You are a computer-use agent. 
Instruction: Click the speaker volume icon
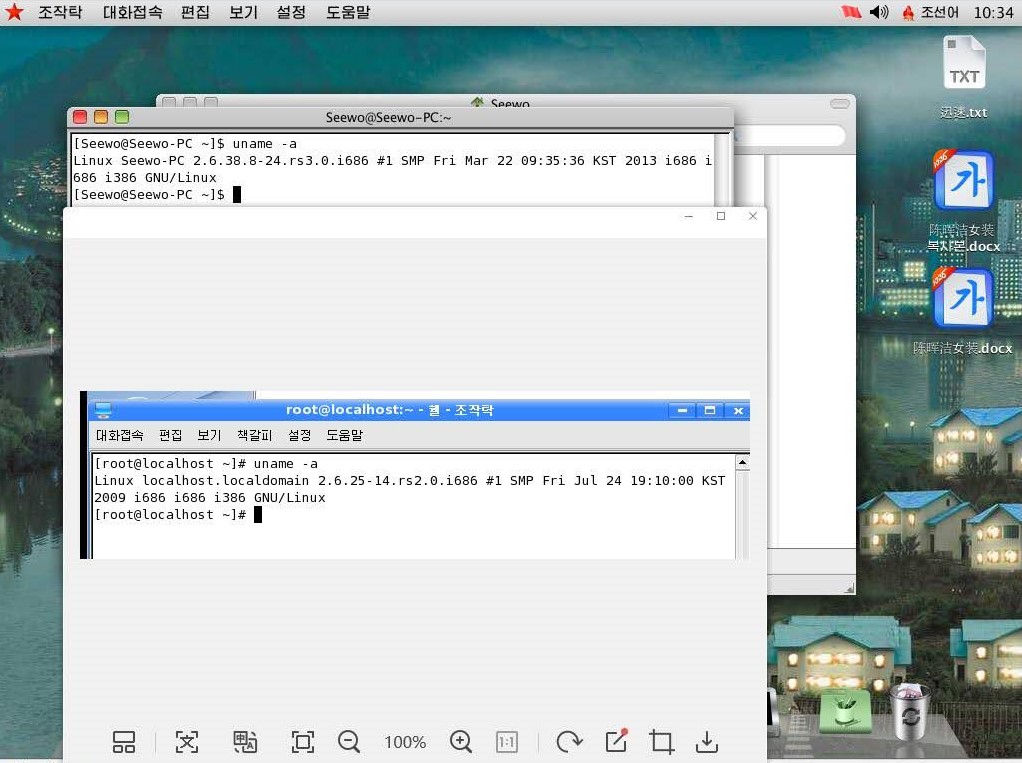tap(879, 12)
